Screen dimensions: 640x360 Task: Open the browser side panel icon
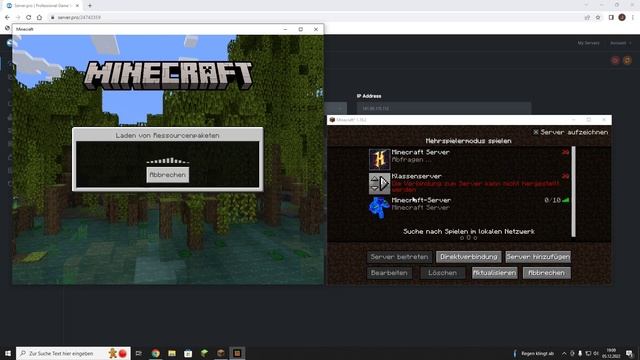click(x=611, y=18)
